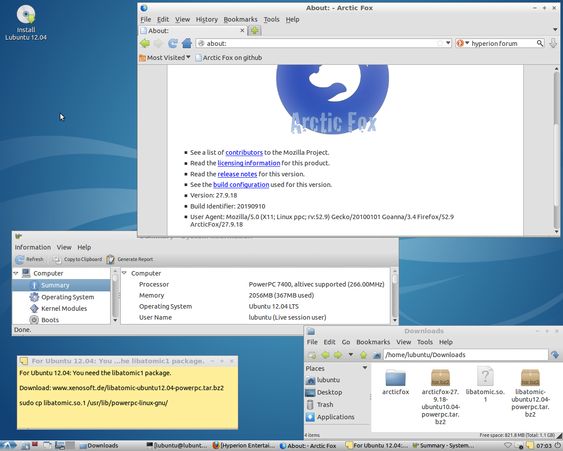
Task: Click the new tab icon in Downloads toolbar
Action: tap(312, 355)
